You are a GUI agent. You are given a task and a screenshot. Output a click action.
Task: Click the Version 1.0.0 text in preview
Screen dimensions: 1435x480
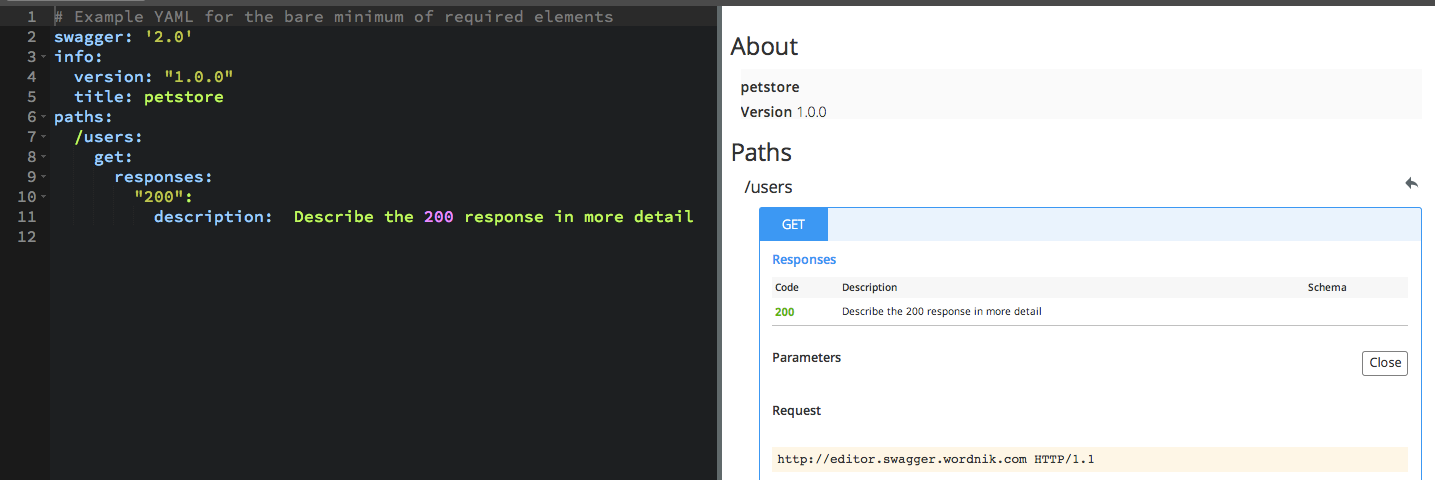click(783, 112)
